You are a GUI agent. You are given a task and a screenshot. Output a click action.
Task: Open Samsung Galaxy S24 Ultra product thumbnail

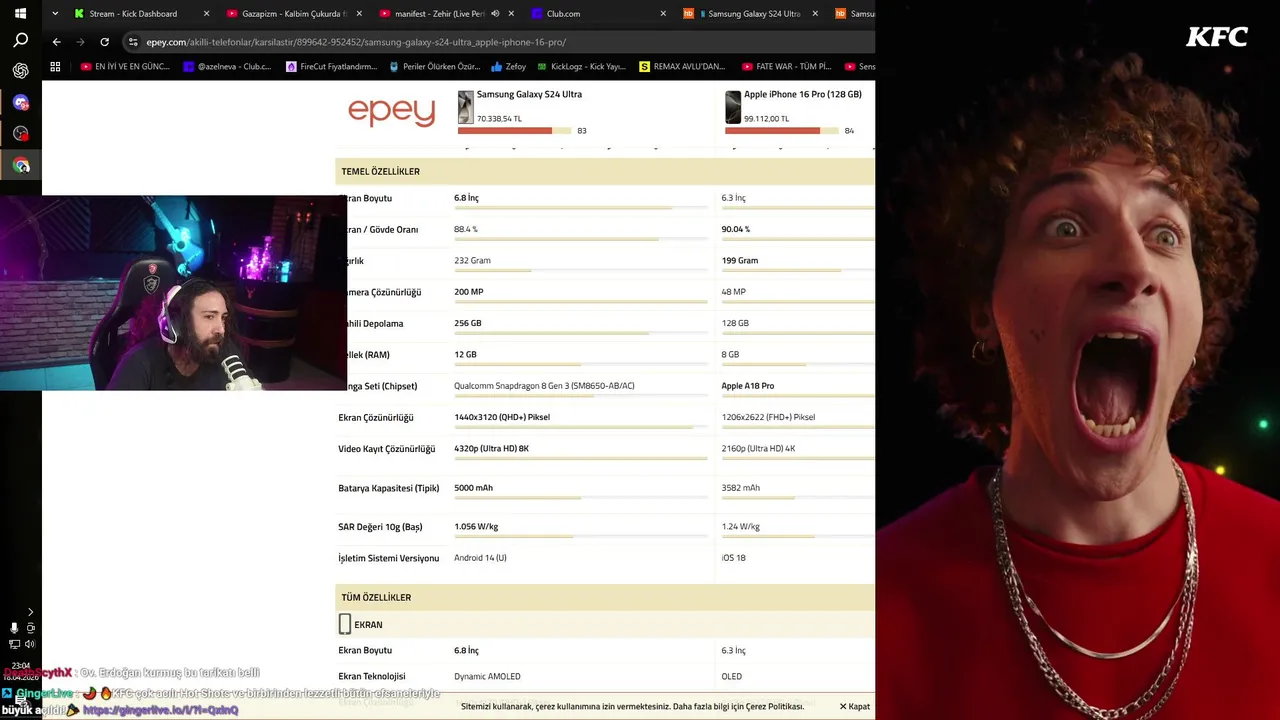pyautogui.click(x=465, y=107)
